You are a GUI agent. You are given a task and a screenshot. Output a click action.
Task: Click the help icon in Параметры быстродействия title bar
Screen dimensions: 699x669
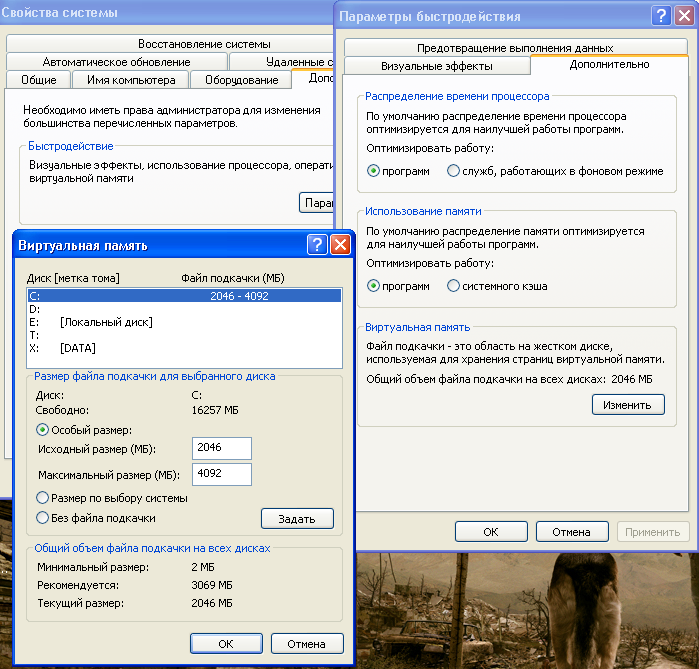coord(659,16)
